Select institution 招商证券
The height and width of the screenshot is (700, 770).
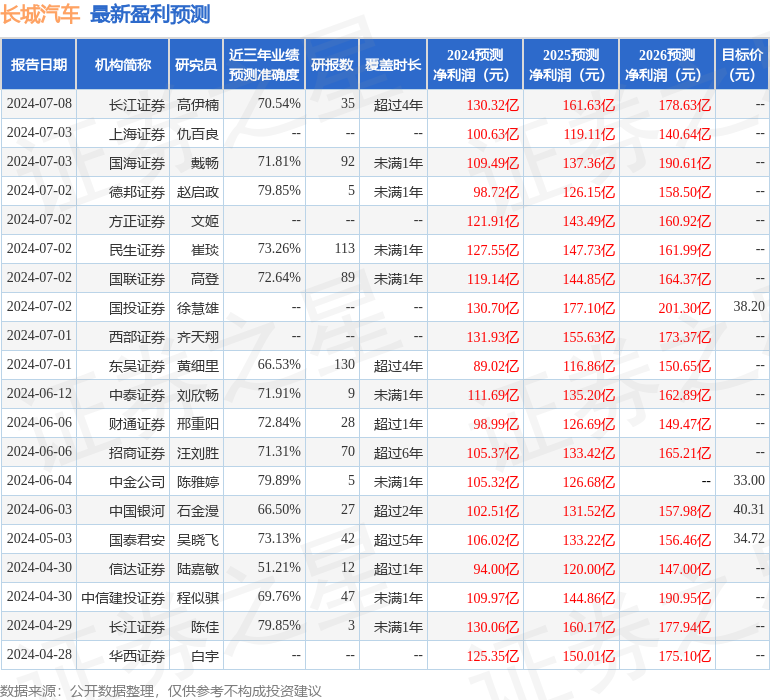click(137, 452)
